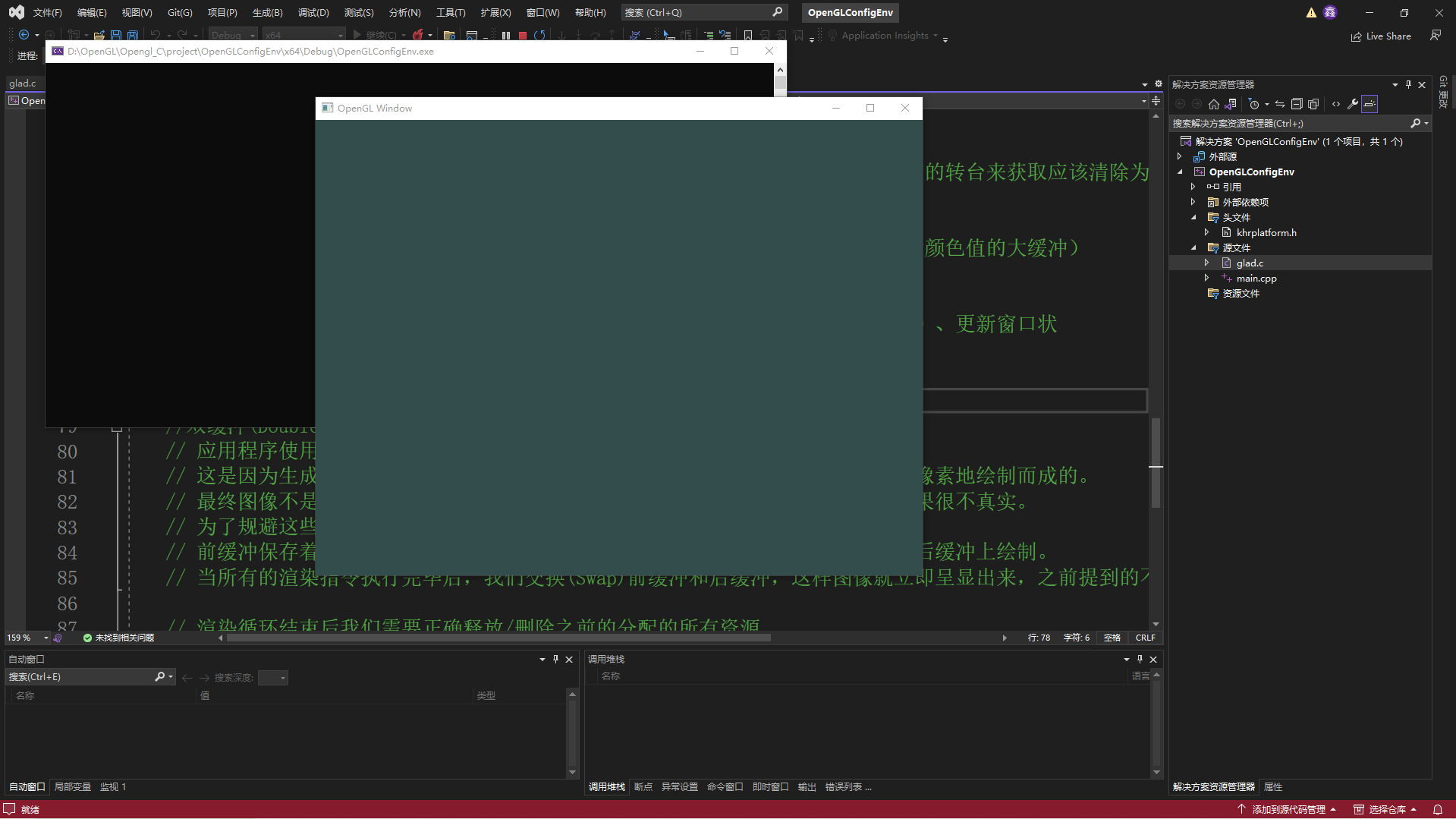
Task: Open Solution Explorer properties wrench icon
Action: [1354, 104]
